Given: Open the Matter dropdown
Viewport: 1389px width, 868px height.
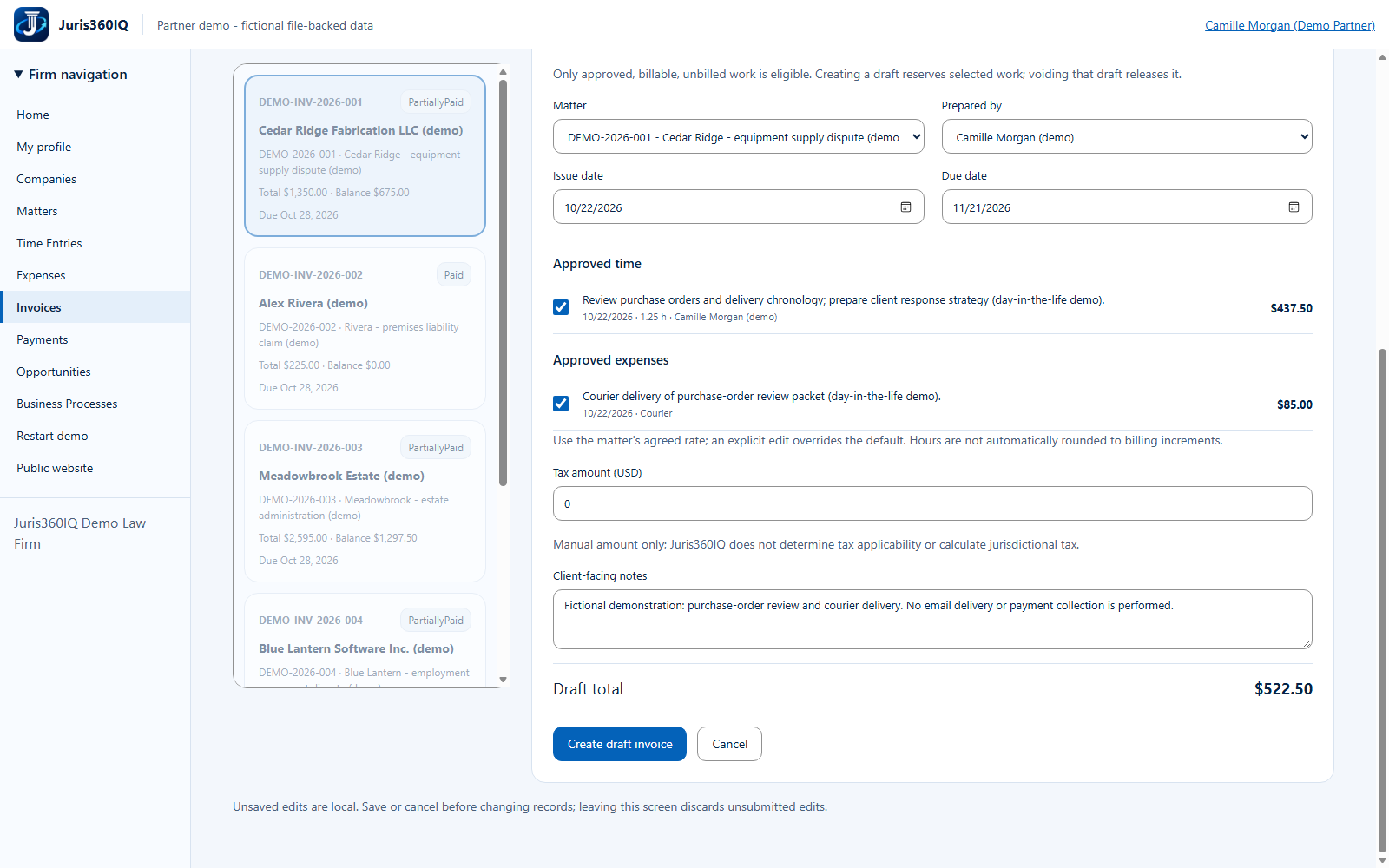Looking at the screenshot, I should tap(738, 137).
